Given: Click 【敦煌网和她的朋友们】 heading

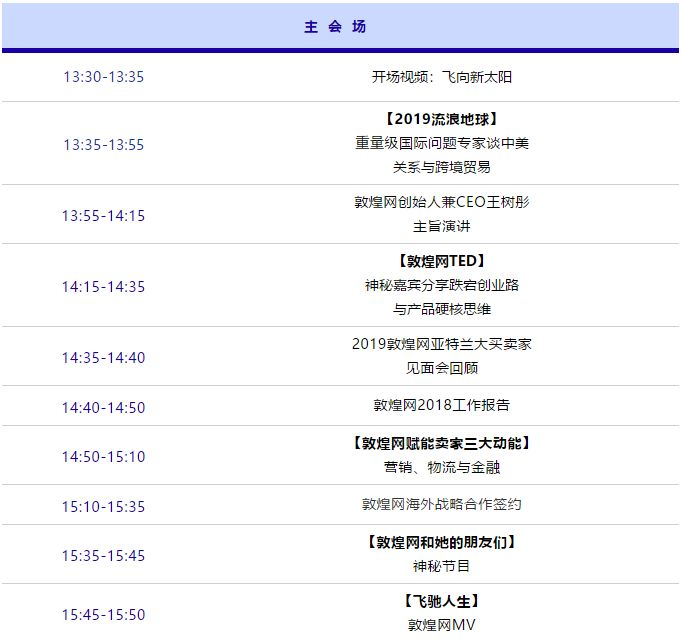Looking at the screenshot, I should coord(442,542).
